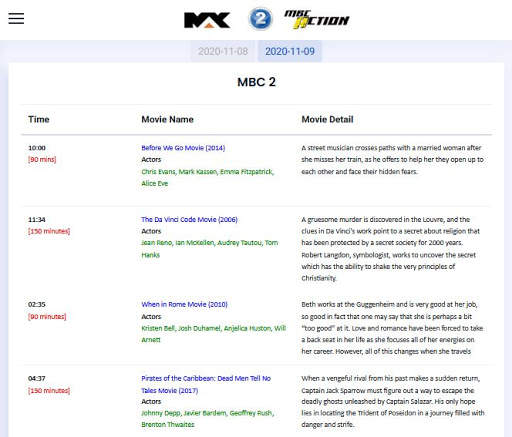This screenshot has height=437, width=512.
Task: Click the When in Rome description text
Action: pyautogui.click(x=392, y=328)
